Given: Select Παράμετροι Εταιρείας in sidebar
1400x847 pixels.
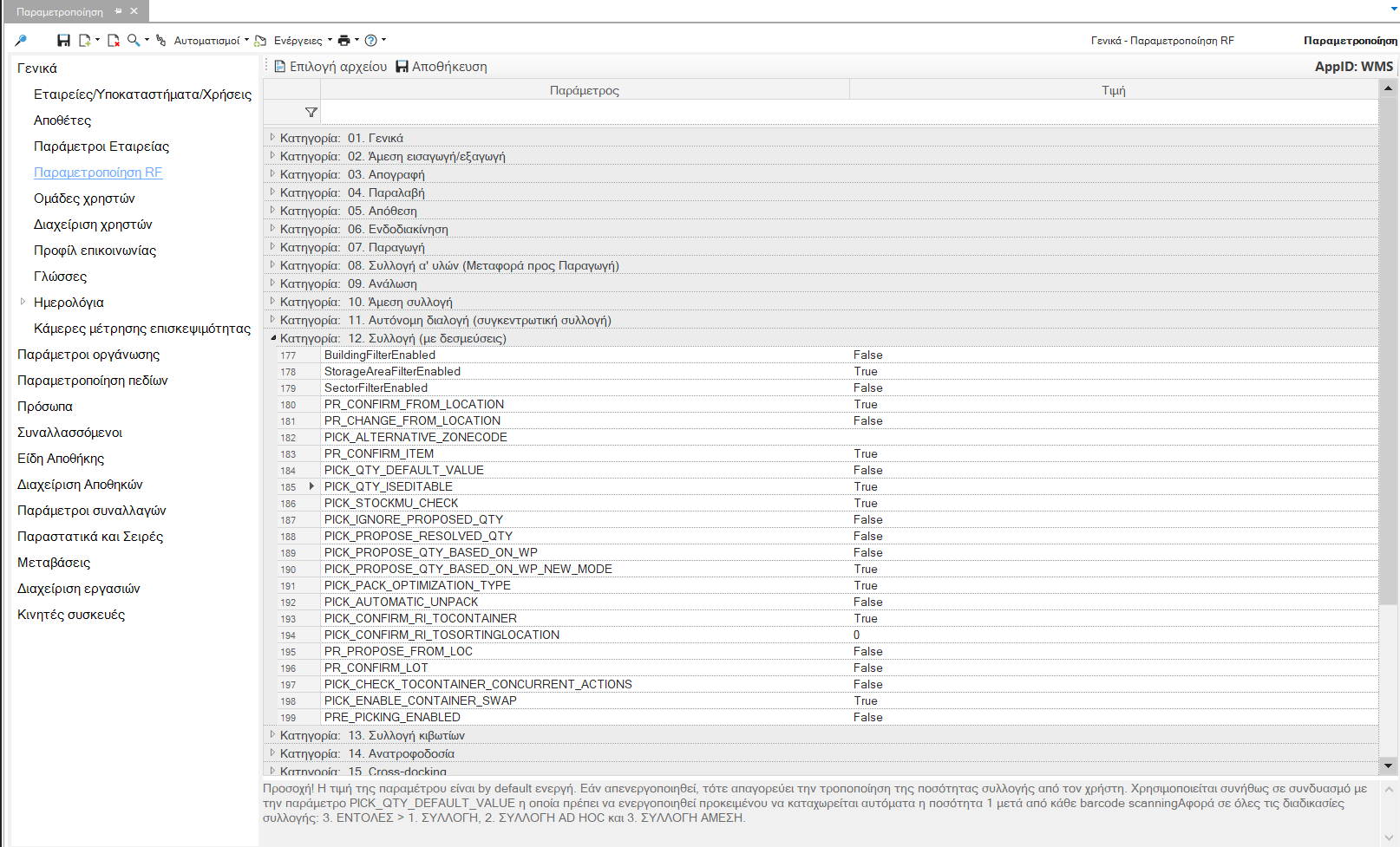Looking at the screenshot, I should tap(101, 147).
